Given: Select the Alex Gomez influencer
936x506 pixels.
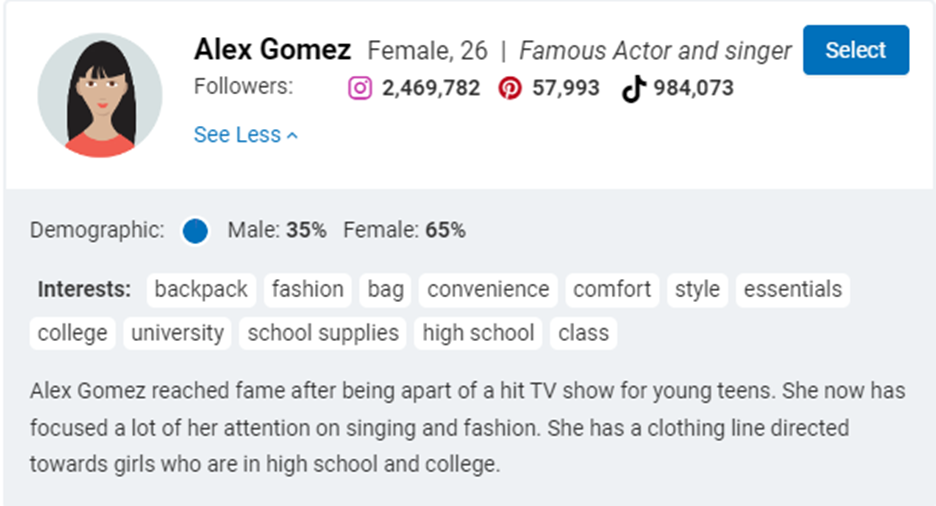Looking at the screenshot, I should (855, 50).
